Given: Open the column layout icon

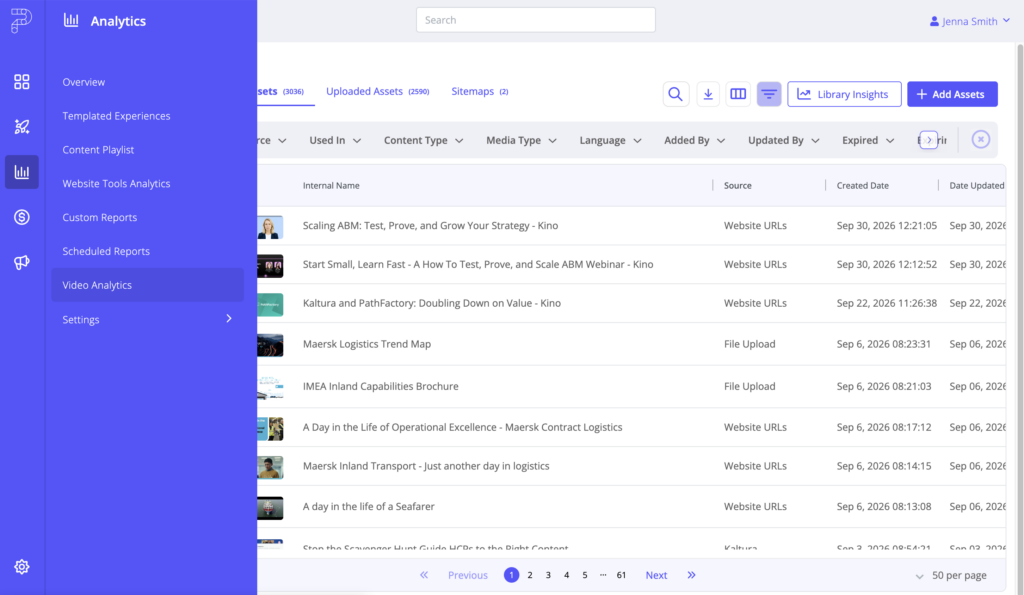Looking at the screenshot, I should click(738, 94).
